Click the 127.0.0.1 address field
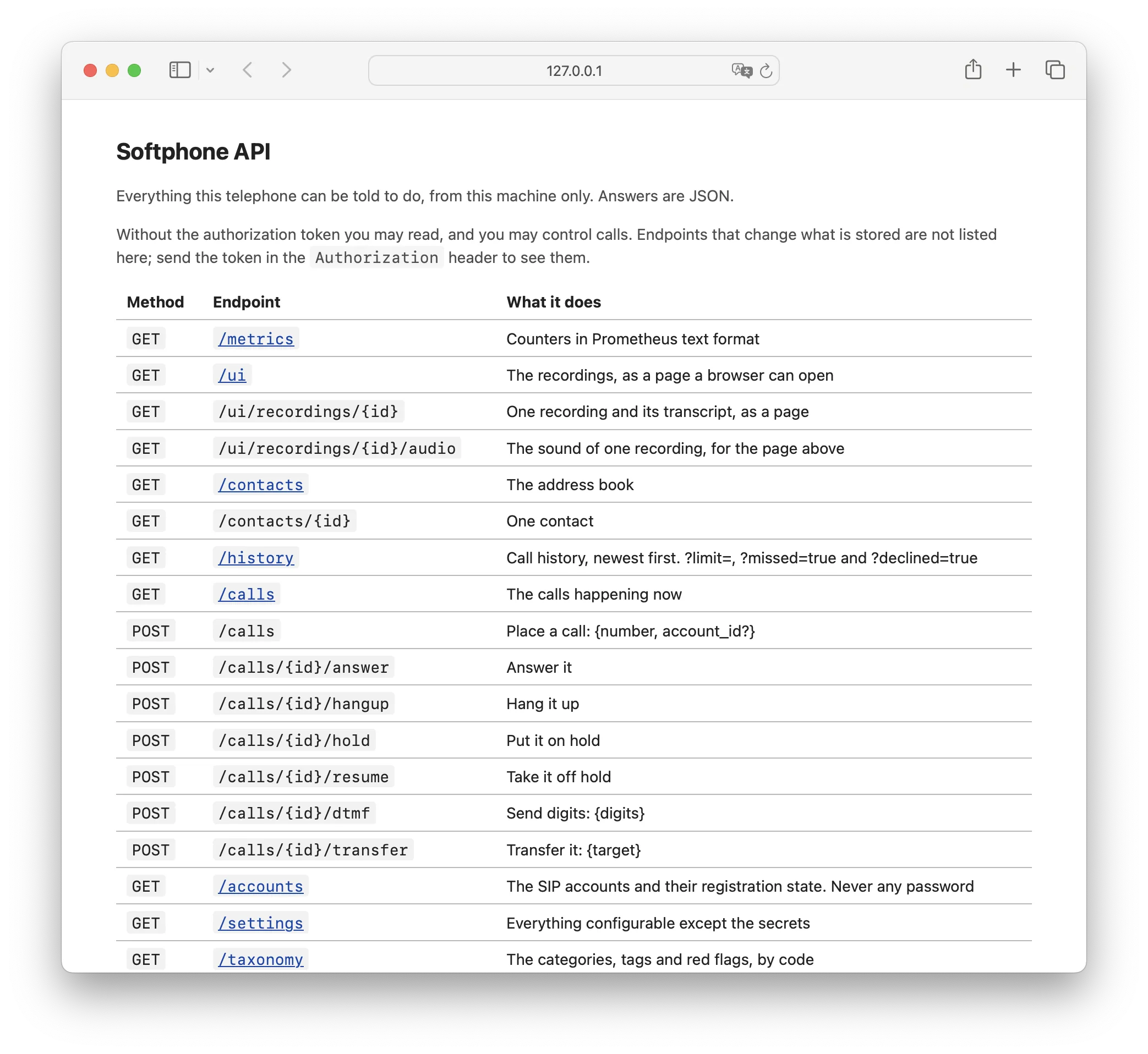This screenshot has width=1148, height=1054. point(573,71)
